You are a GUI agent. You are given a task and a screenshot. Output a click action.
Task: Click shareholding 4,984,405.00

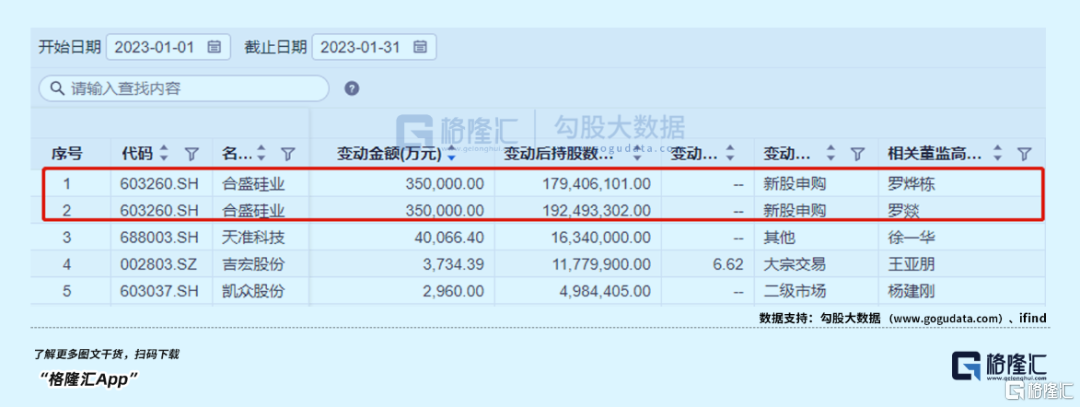click(x=603, y=291)
